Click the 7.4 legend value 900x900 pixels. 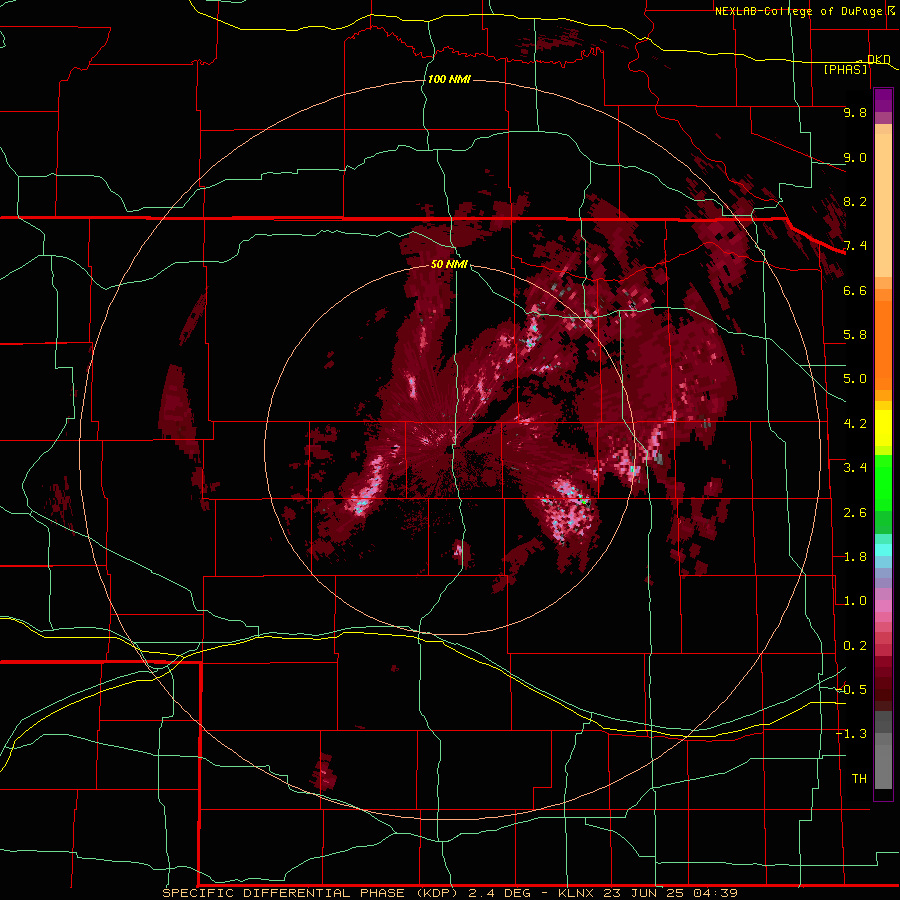855,246
